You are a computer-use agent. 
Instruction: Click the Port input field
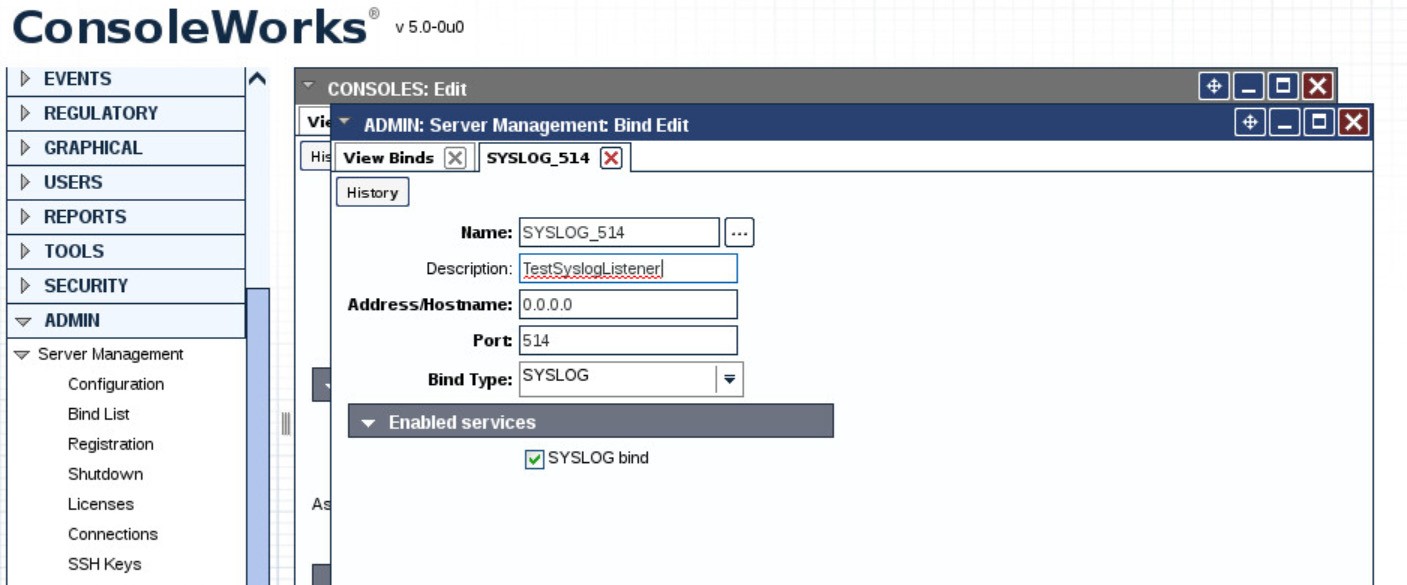tap(628, 340)
